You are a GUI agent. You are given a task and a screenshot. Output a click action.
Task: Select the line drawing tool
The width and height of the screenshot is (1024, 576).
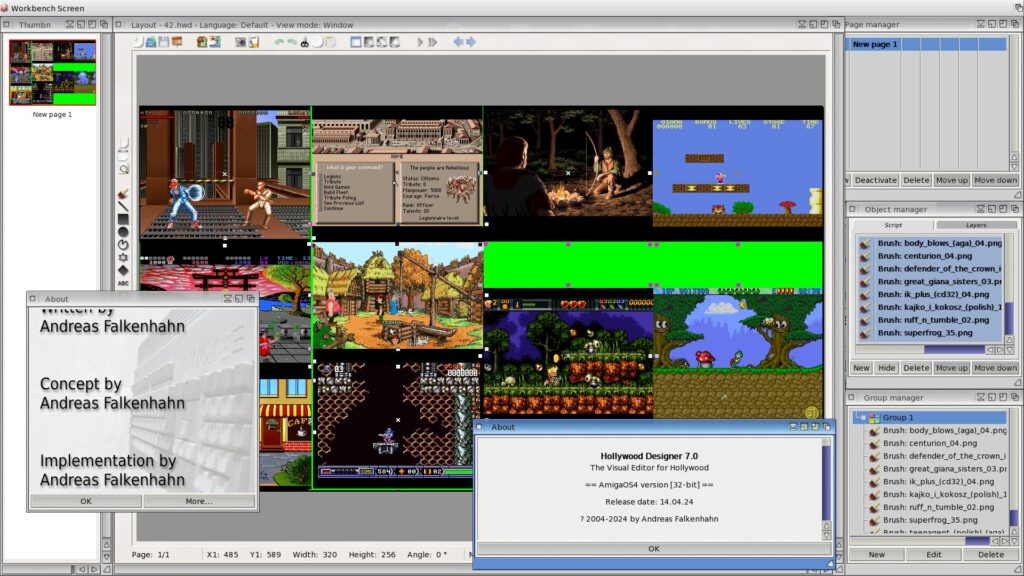click(x=123, y=206)
